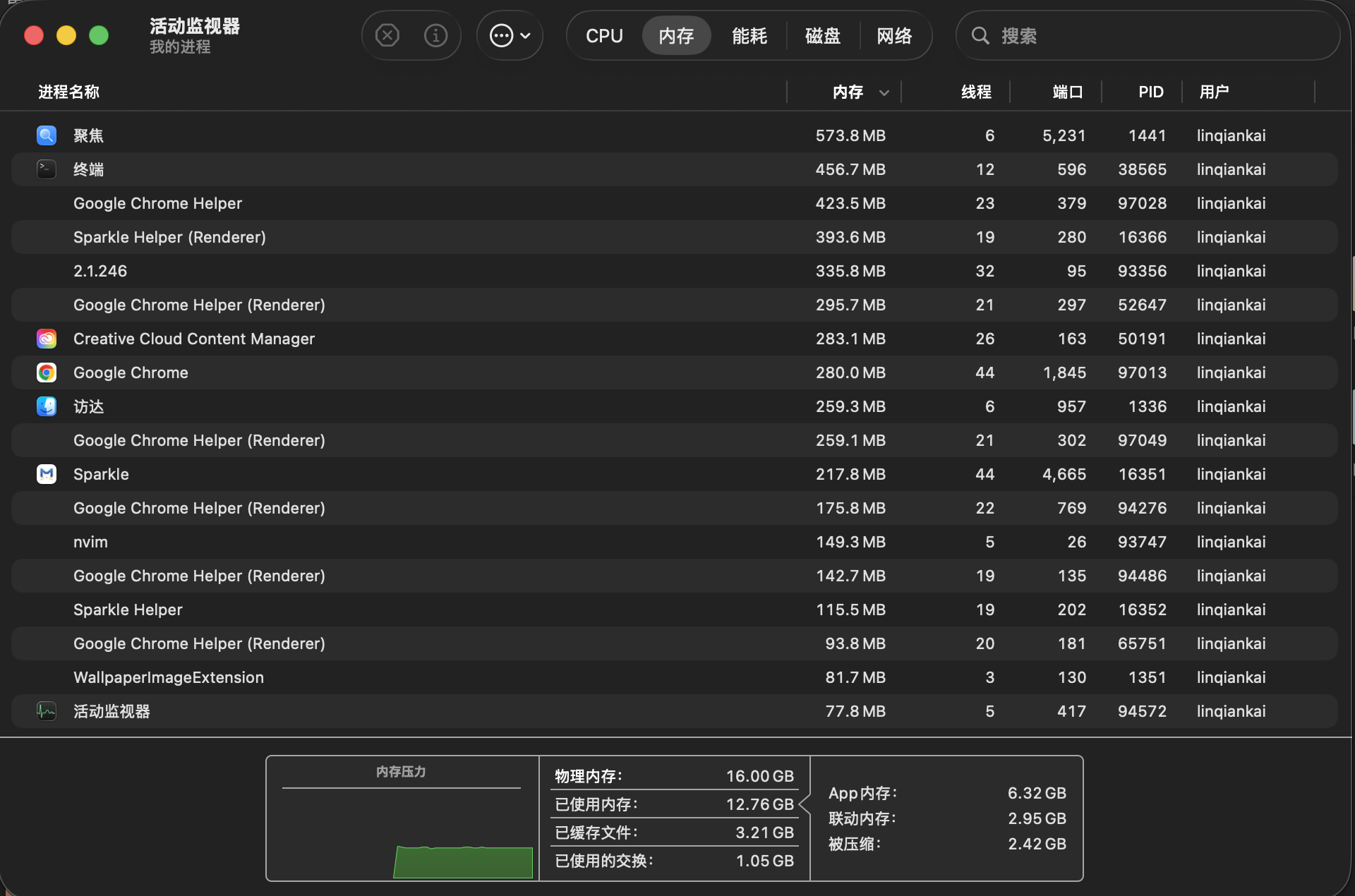Click the Google Chrome app icon
Image resolution: width=1355 pixels, height=896 pixels.
(47, 373)
